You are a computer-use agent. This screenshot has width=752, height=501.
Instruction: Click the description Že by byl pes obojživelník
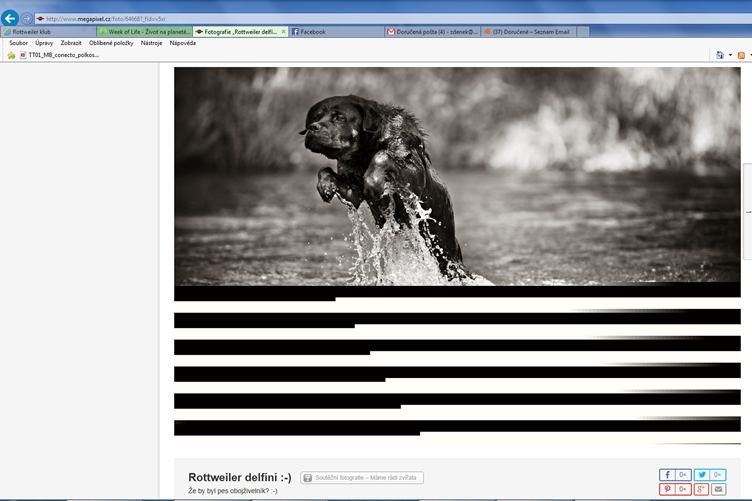233,491
